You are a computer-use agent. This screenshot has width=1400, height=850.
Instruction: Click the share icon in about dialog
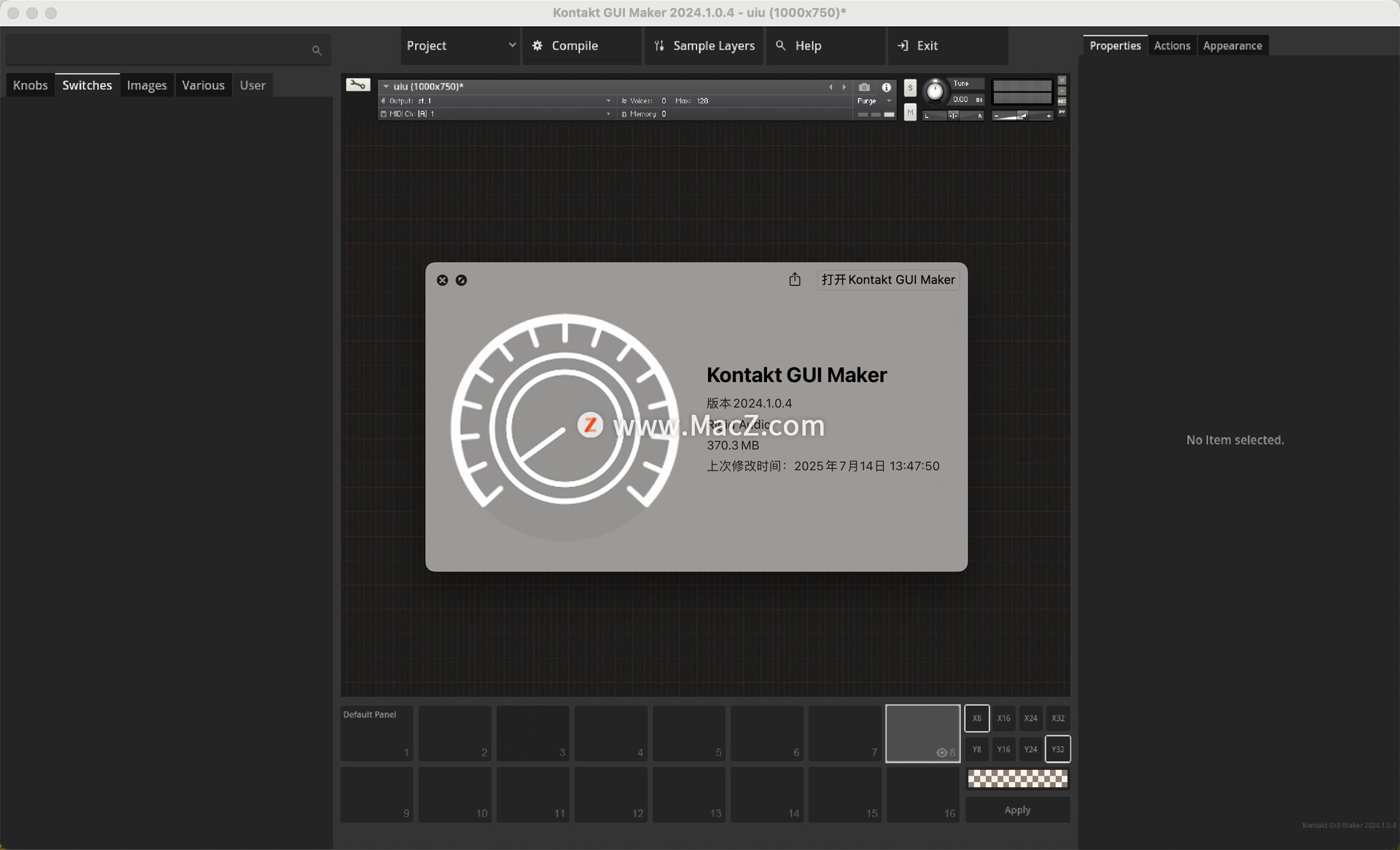tap(795, 280)
